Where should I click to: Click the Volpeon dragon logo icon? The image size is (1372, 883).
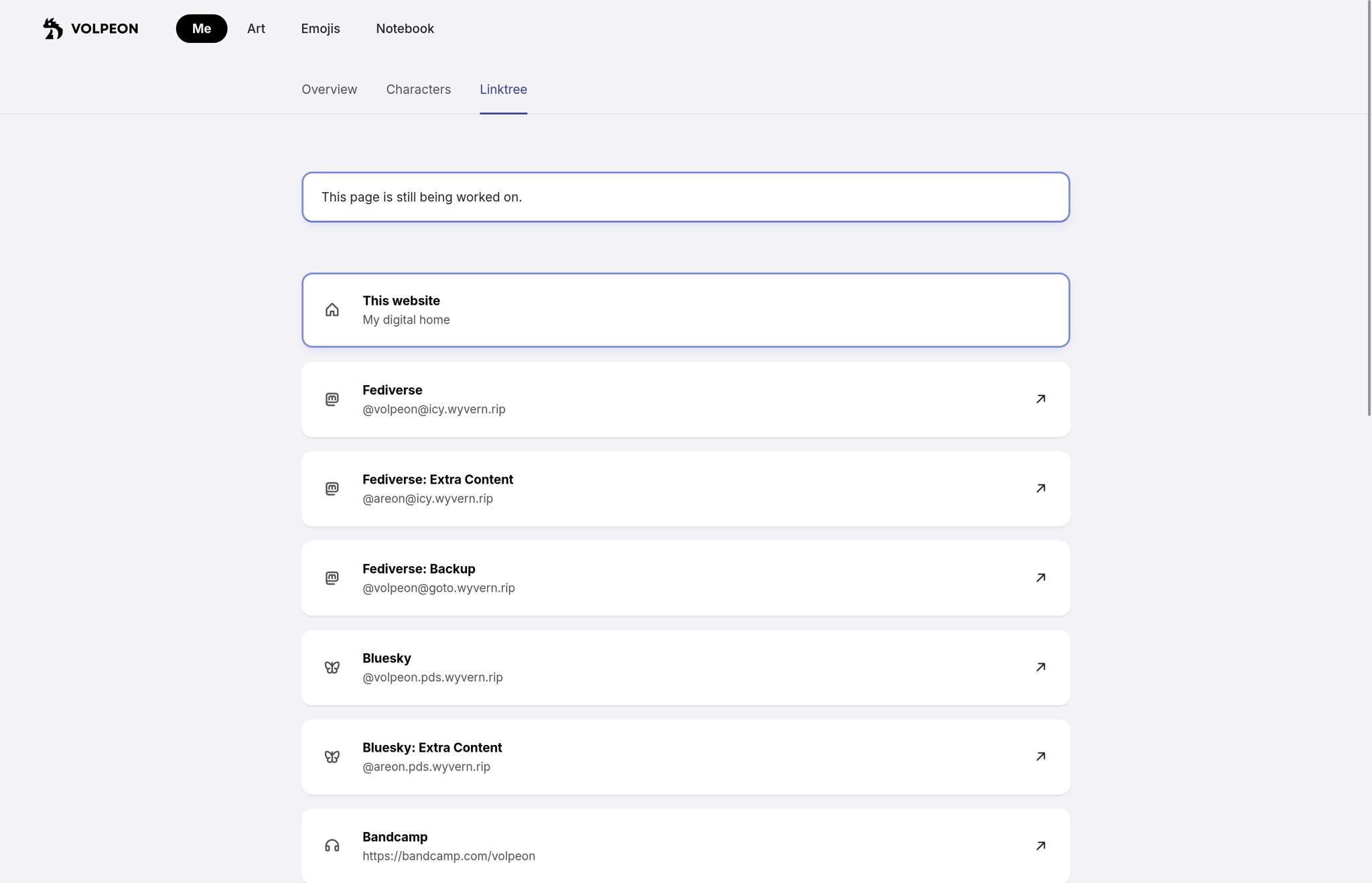pyautogui.click(x=53, y=29)
